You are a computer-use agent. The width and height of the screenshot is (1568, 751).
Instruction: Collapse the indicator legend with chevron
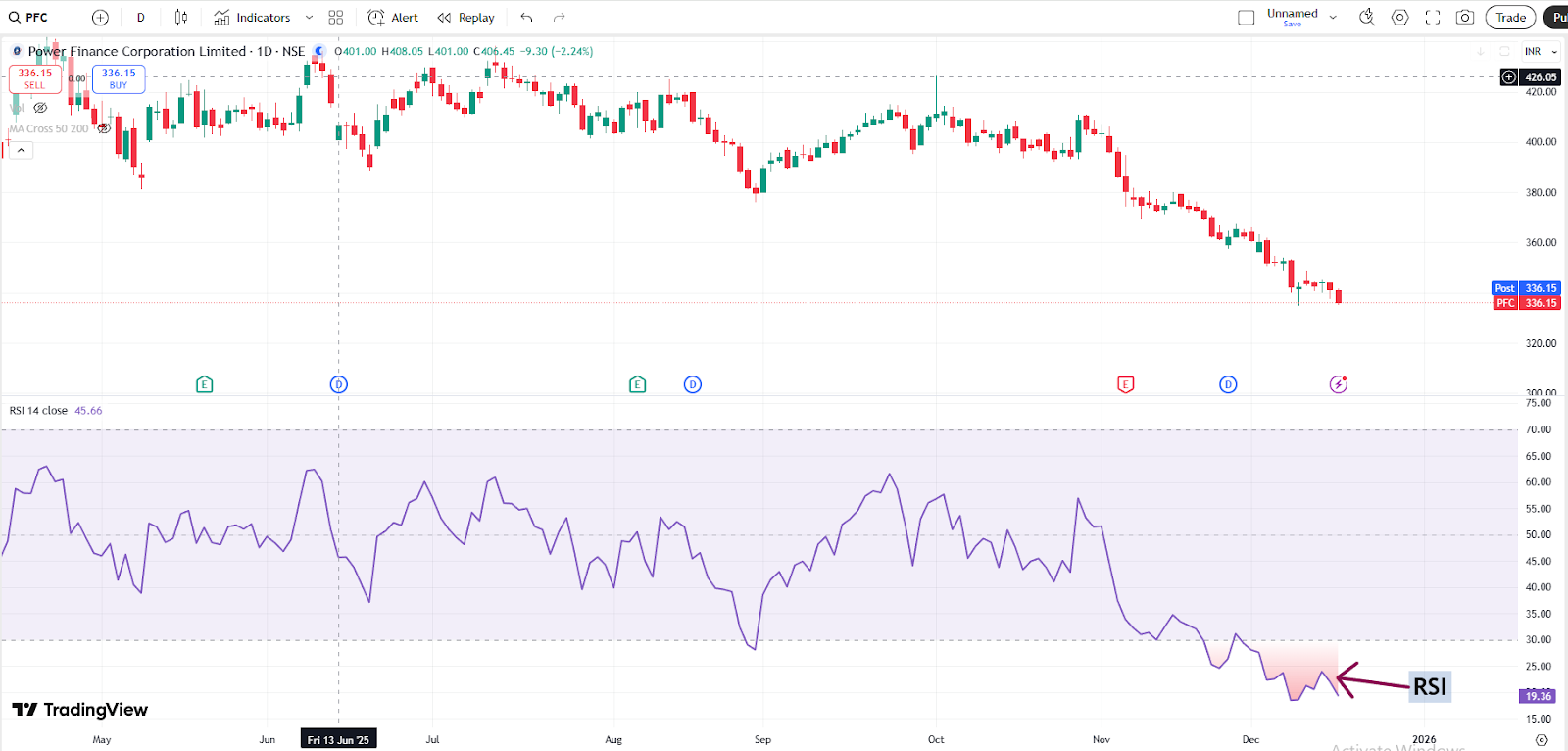[21, 150]
